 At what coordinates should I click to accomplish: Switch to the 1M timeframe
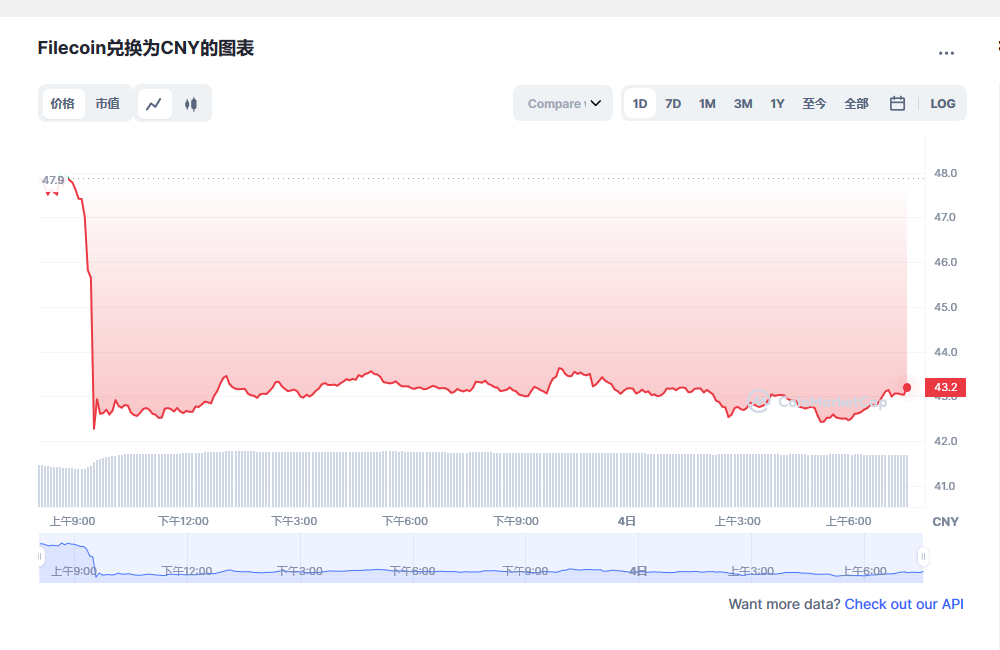click(x=708, y=103)
